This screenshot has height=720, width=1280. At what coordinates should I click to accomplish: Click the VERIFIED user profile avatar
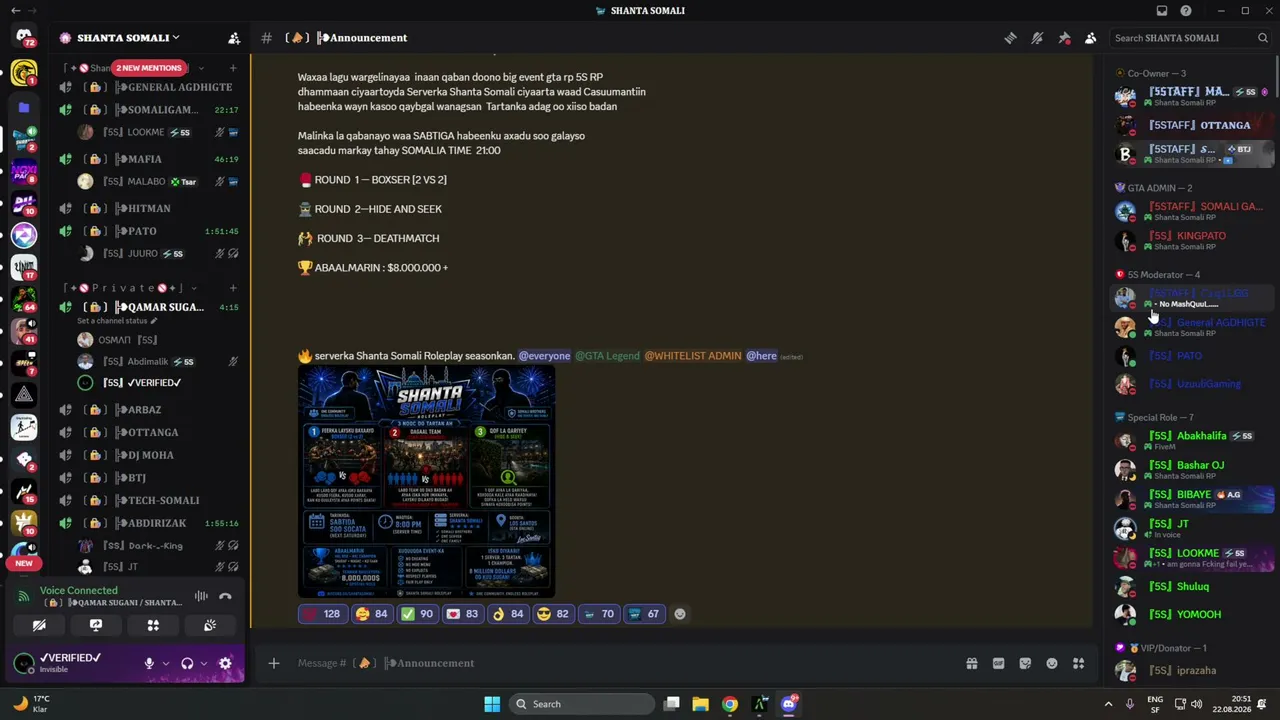24,663
